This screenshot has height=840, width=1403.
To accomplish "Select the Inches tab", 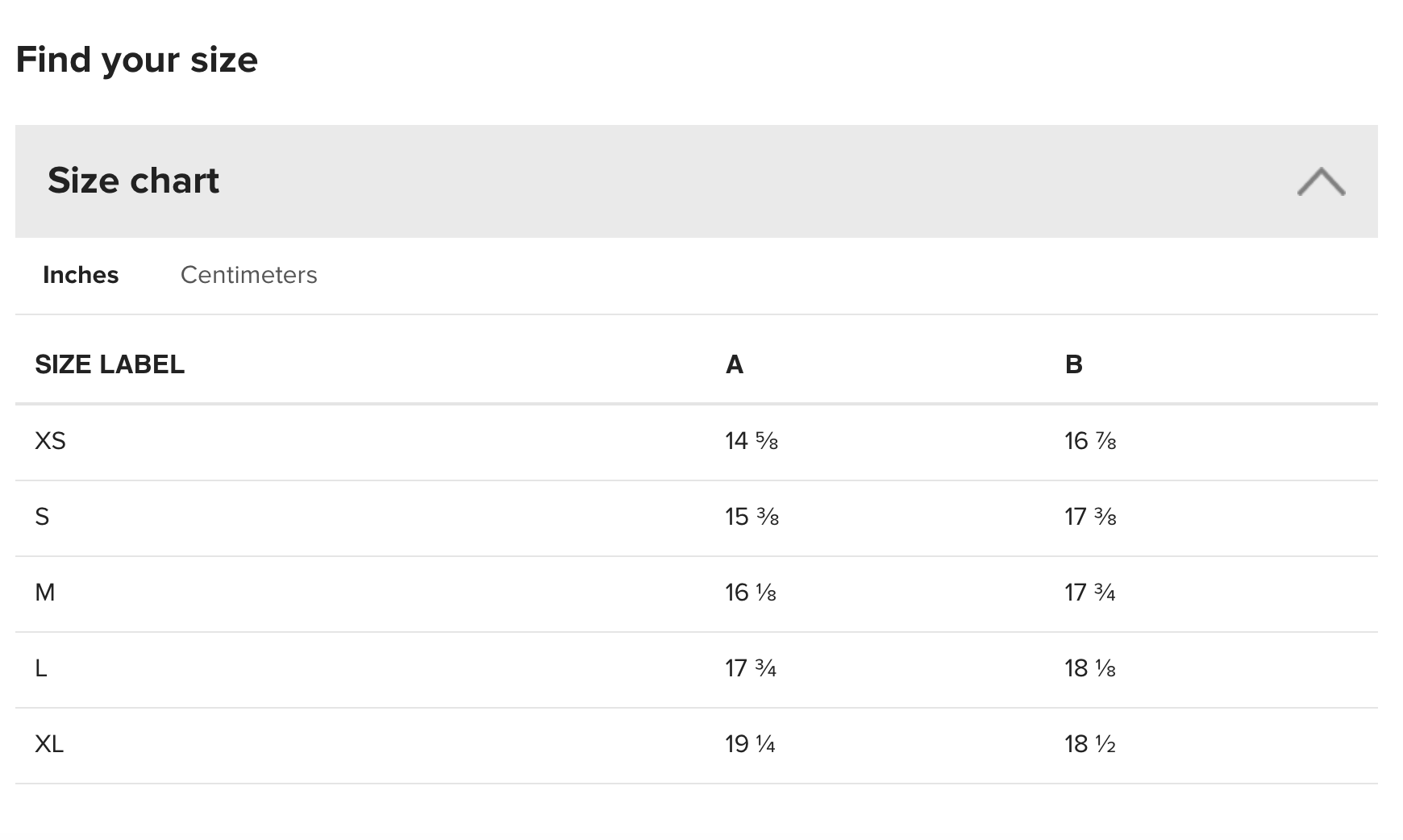I will (81, 275).
